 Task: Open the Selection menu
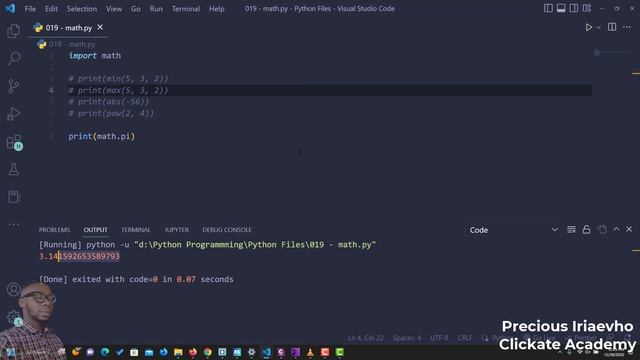click(x=82, y=9)
